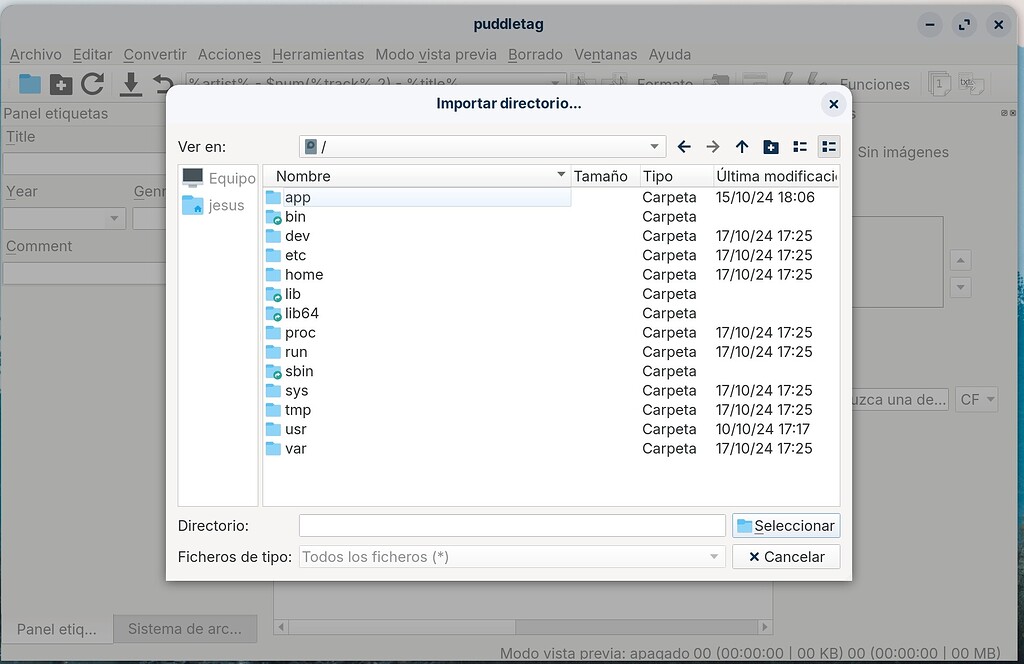Open the Ayuda menu

click(669, 55)
